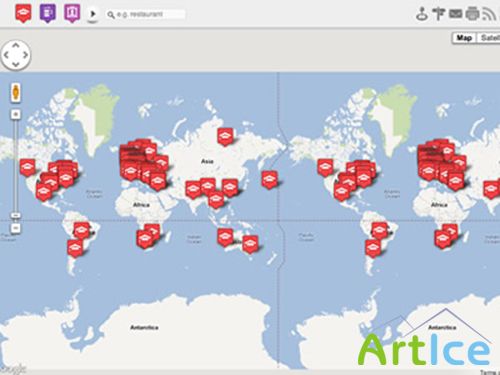
Task: Click the 'Asia' continent label
Action: (x=207, y=161)
